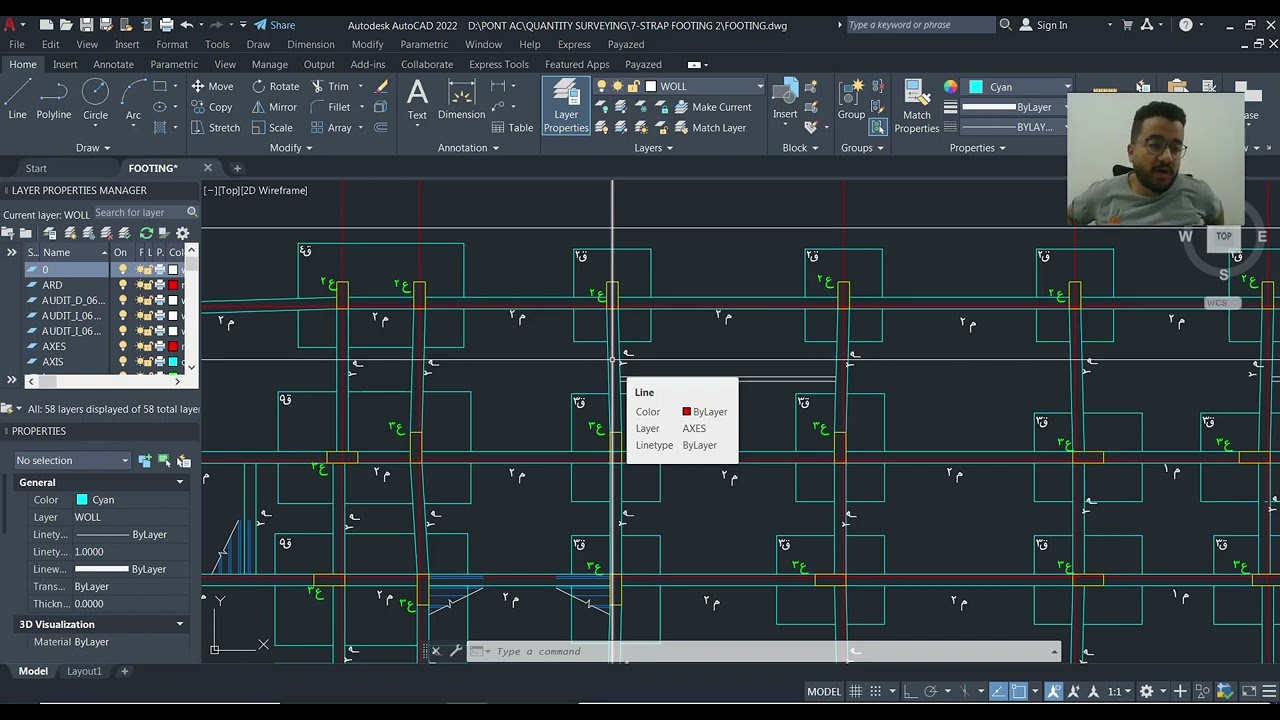
Task: Activate the Polyline tool
Action: (x=54, y=100)
